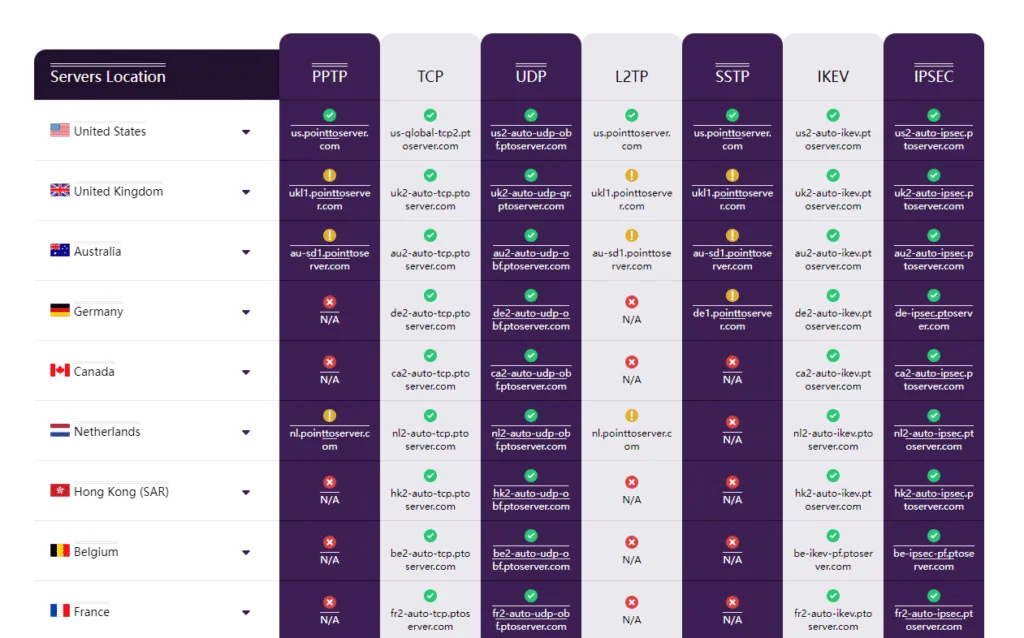Click the red X icon for Canada SSTP

(x=732, y=362)
